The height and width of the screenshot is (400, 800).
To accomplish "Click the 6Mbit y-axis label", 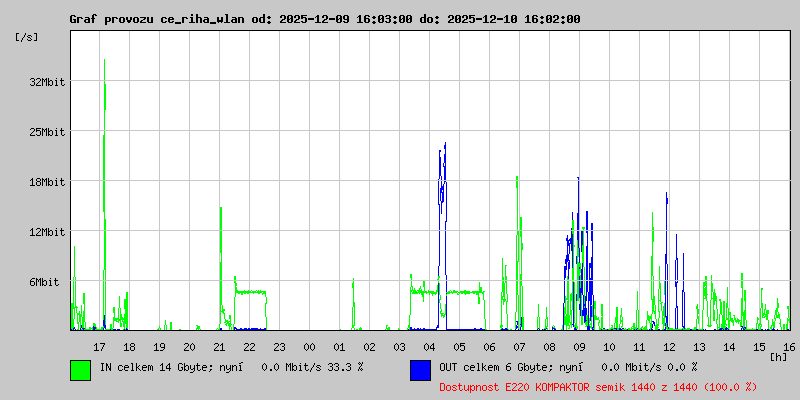I will (44, 282).
